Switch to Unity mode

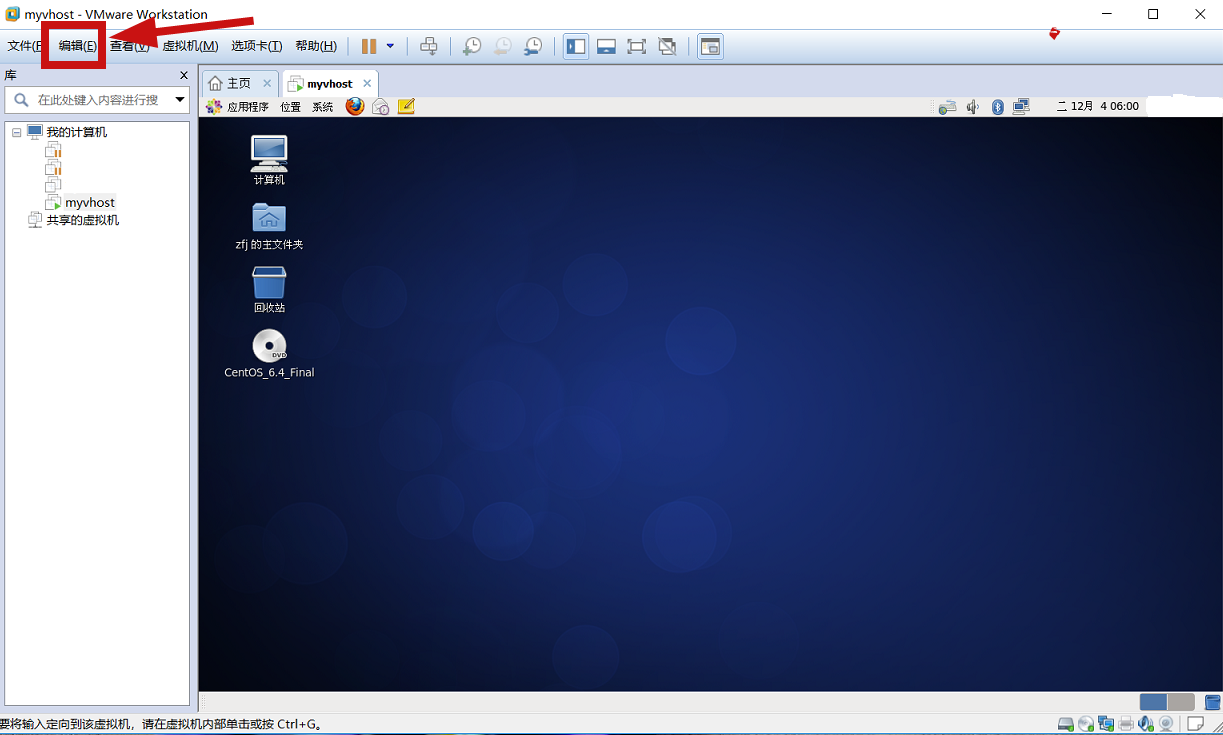point(668,46)
